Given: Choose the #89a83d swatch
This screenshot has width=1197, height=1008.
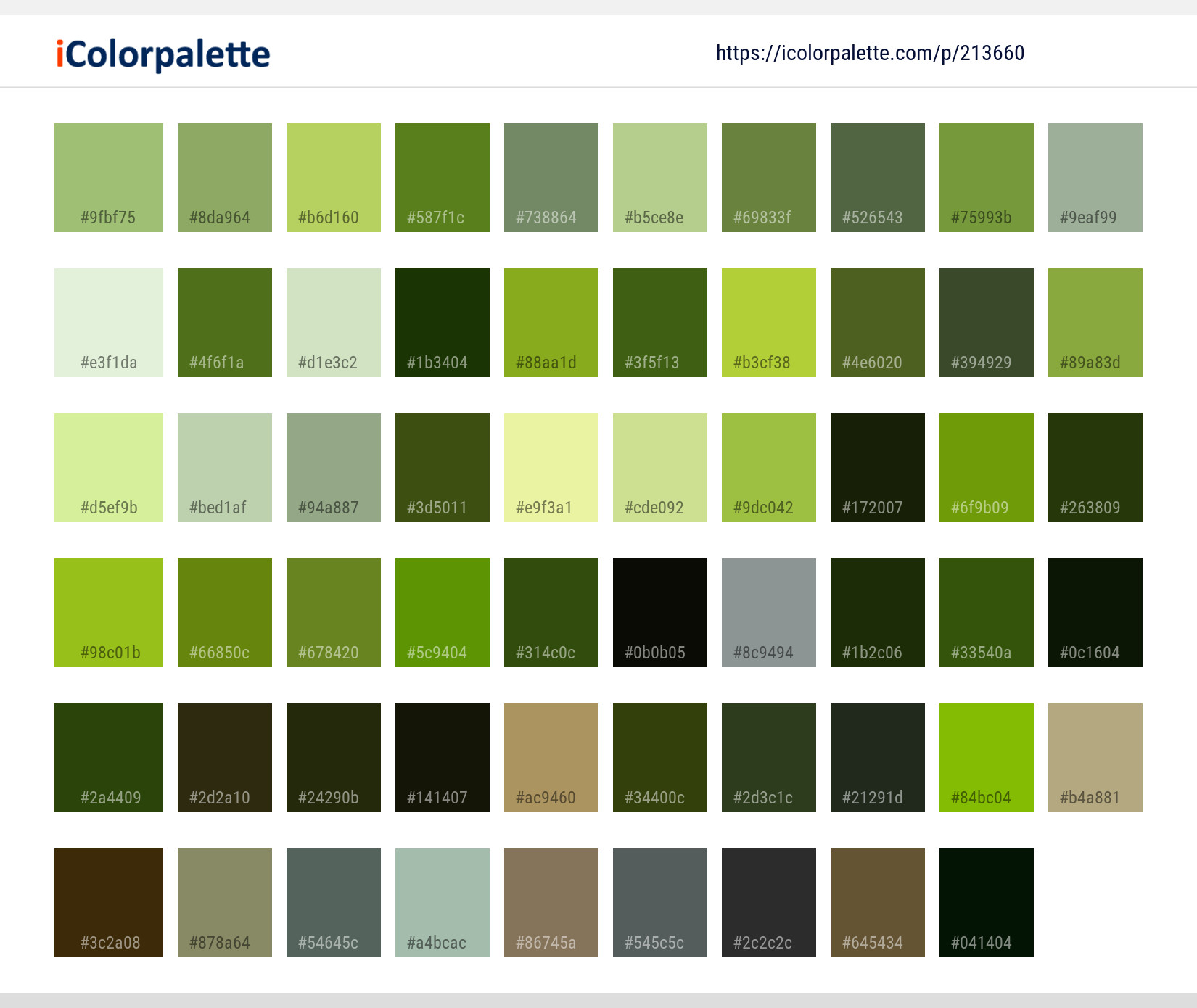Looking at the screenshot, I should [1095, 323].
